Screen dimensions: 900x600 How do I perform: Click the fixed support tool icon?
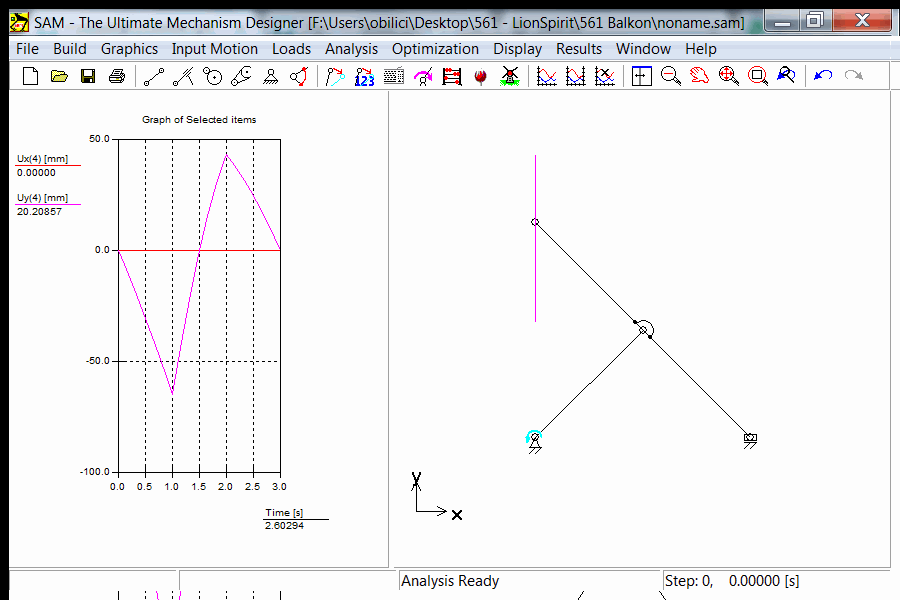270,76
